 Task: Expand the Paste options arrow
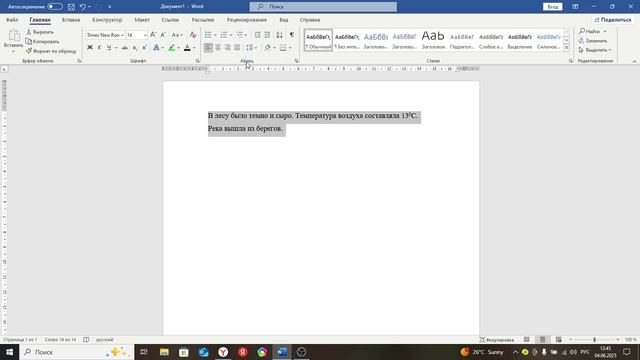[x=13, y=52]
